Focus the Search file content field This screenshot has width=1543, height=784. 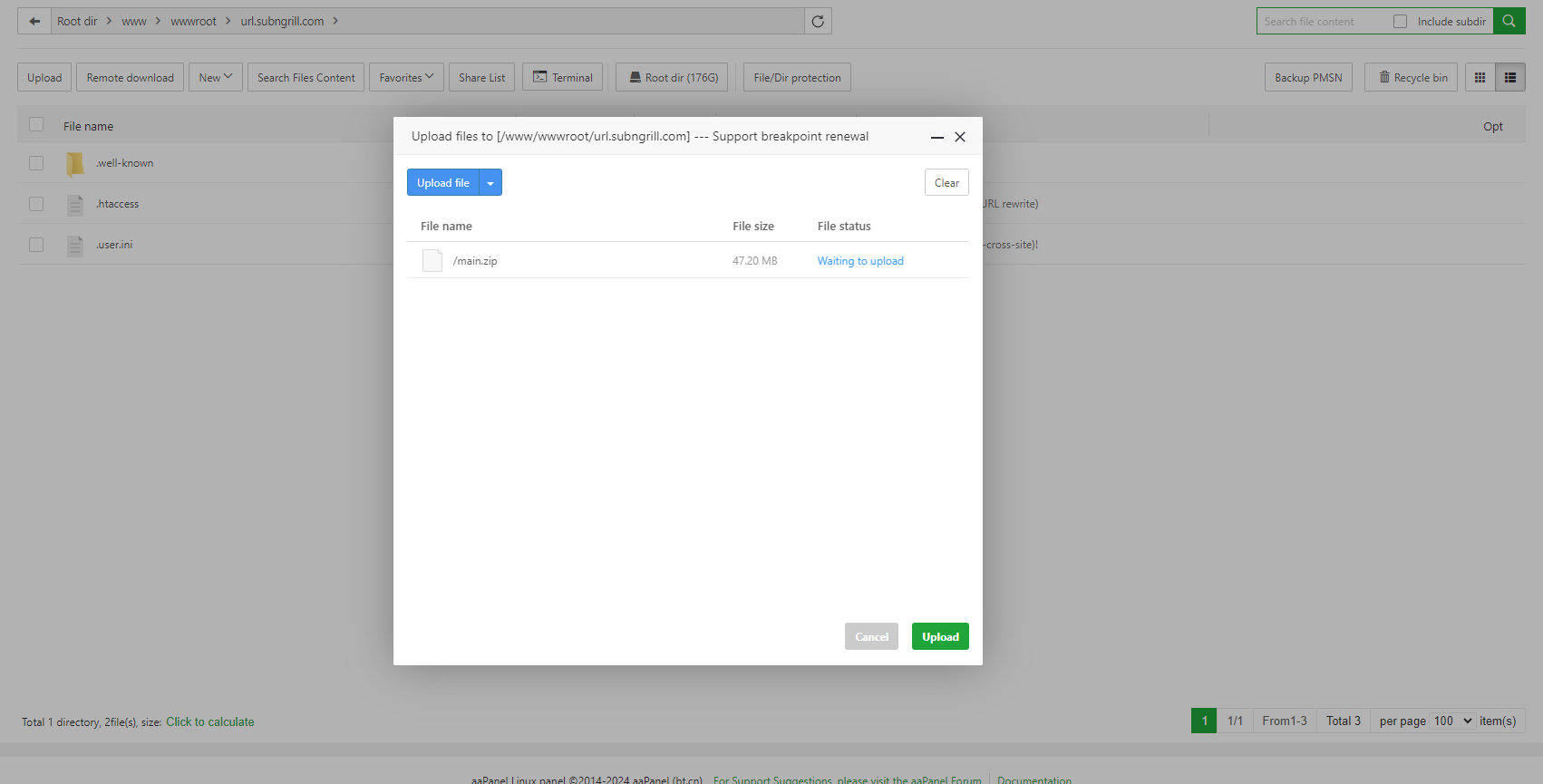1320,22
